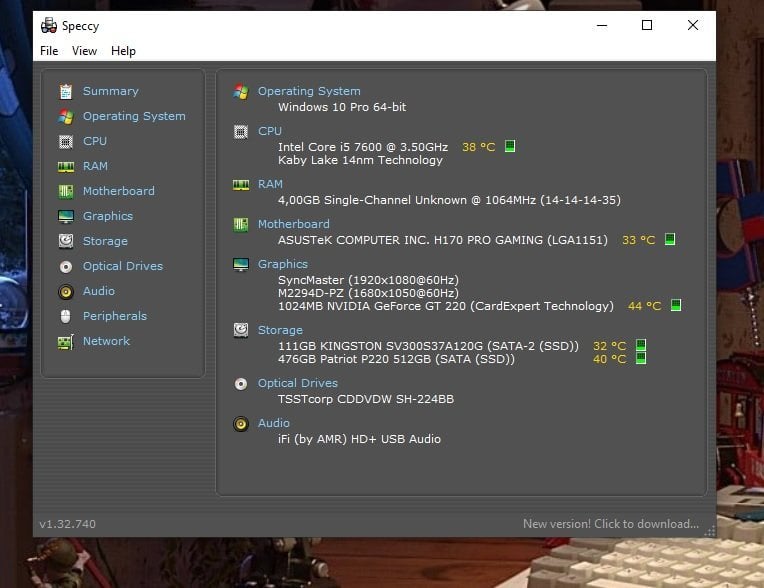The height and width of the screenshot is (588, 764).
Task: Click the Storage drive icon in summary panel
Action: point(241,330)
